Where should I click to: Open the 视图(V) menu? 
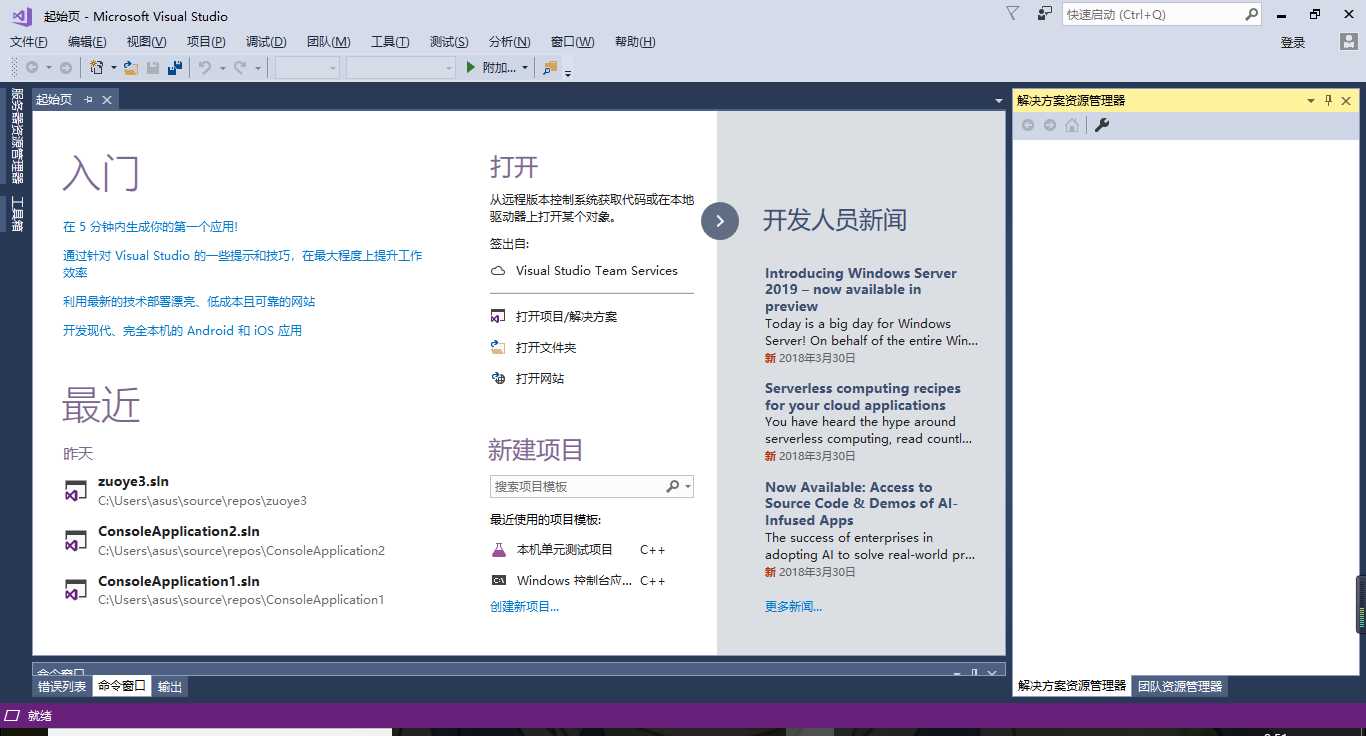tap(146, 41)
